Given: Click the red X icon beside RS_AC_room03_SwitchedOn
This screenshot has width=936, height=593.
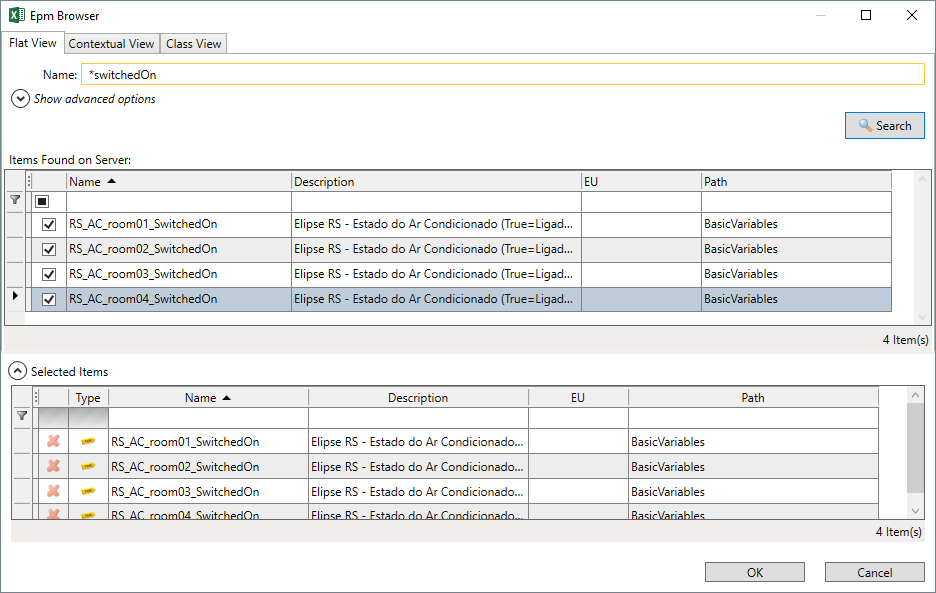Looking at the screenshot, I should pos(53,491).
